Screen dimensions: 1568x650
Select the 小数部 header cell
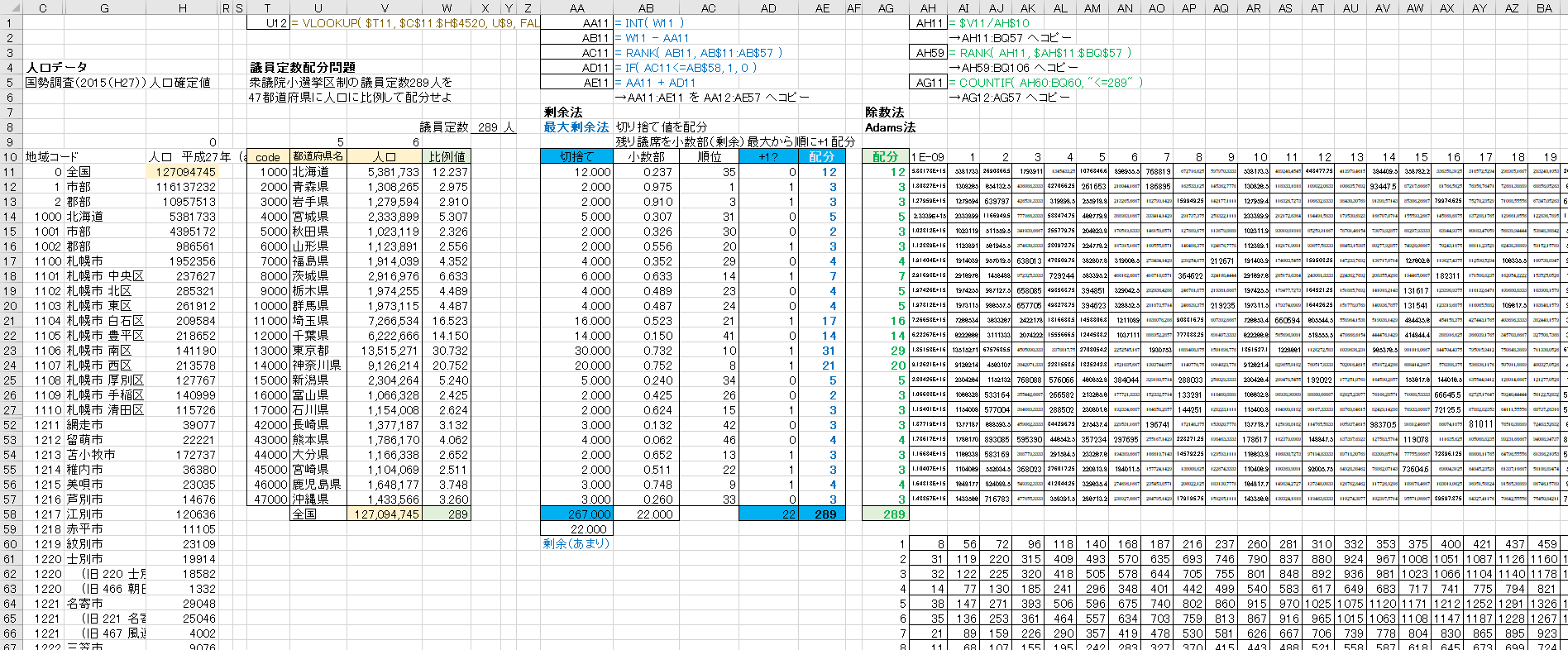point(646,156)
